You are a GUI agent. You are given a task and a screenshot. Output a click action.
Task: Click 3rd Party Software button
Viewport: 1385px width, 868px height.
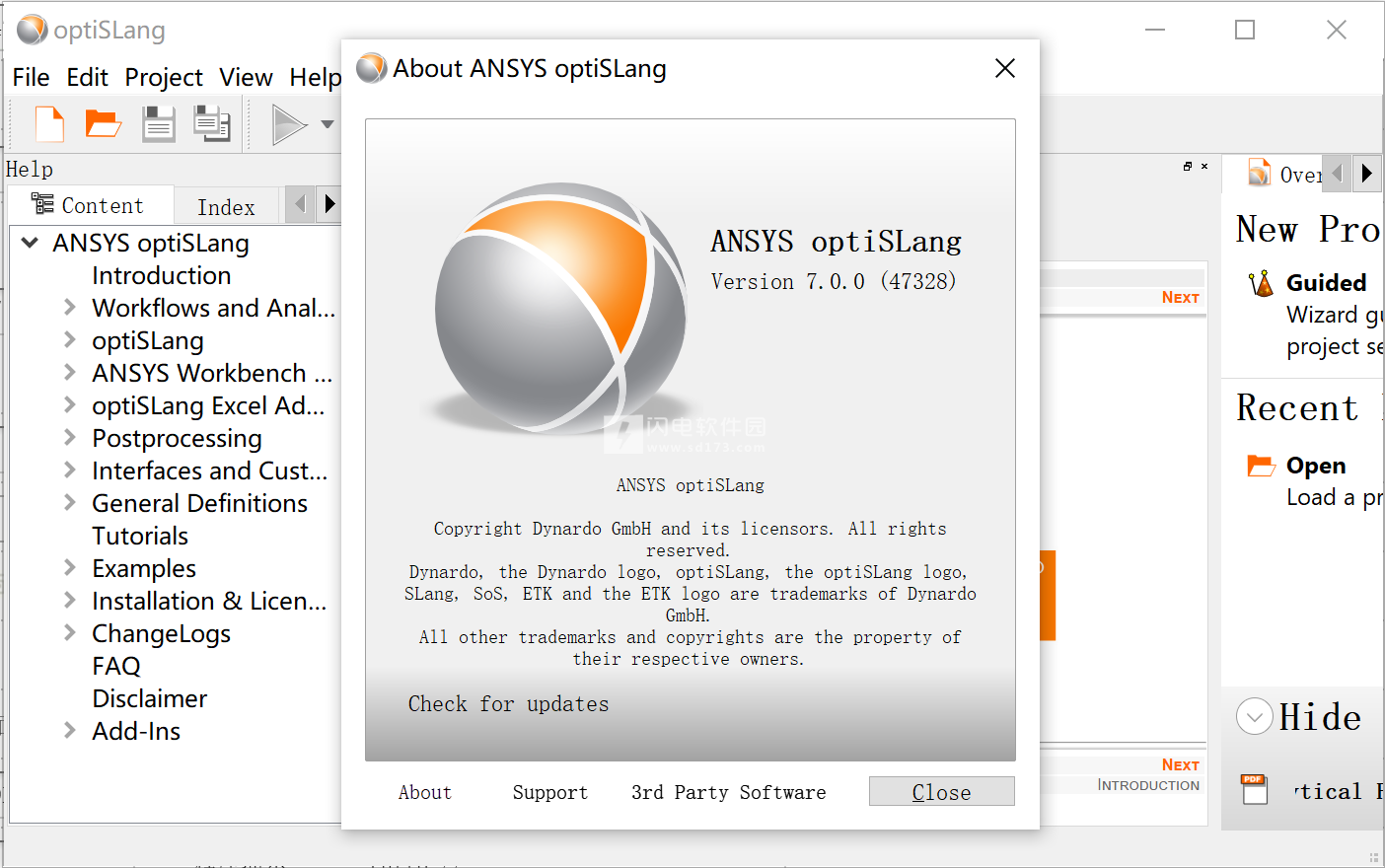coord(729,792)
